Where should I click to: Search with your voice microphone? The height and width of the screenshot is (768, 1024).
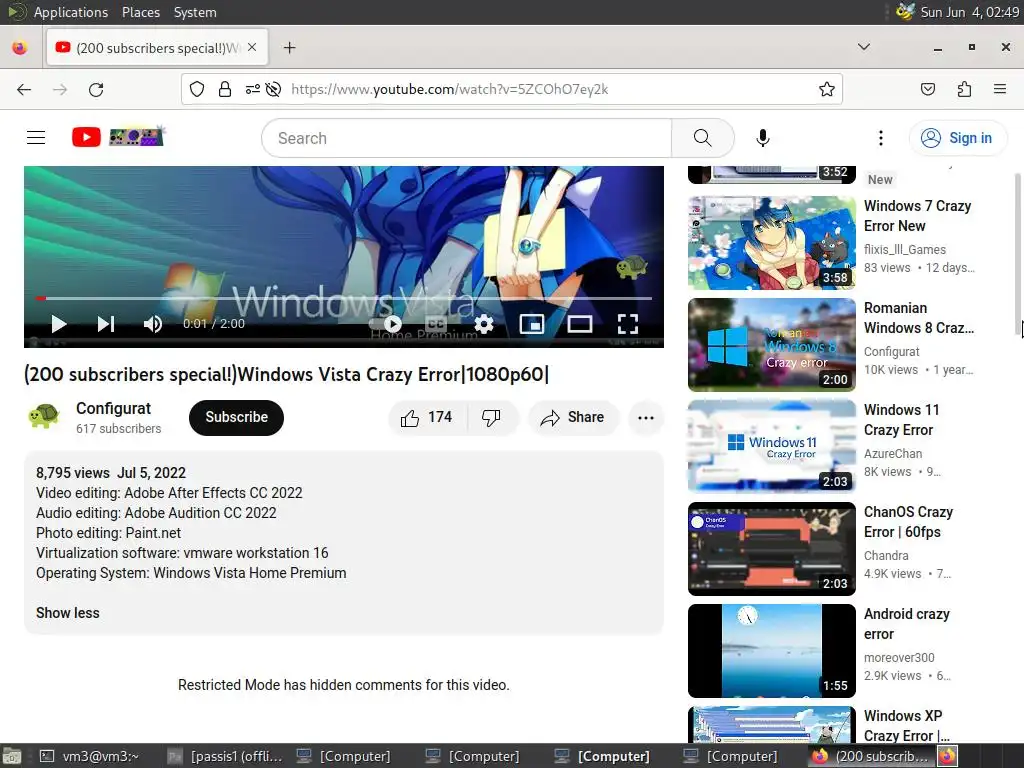763,138
